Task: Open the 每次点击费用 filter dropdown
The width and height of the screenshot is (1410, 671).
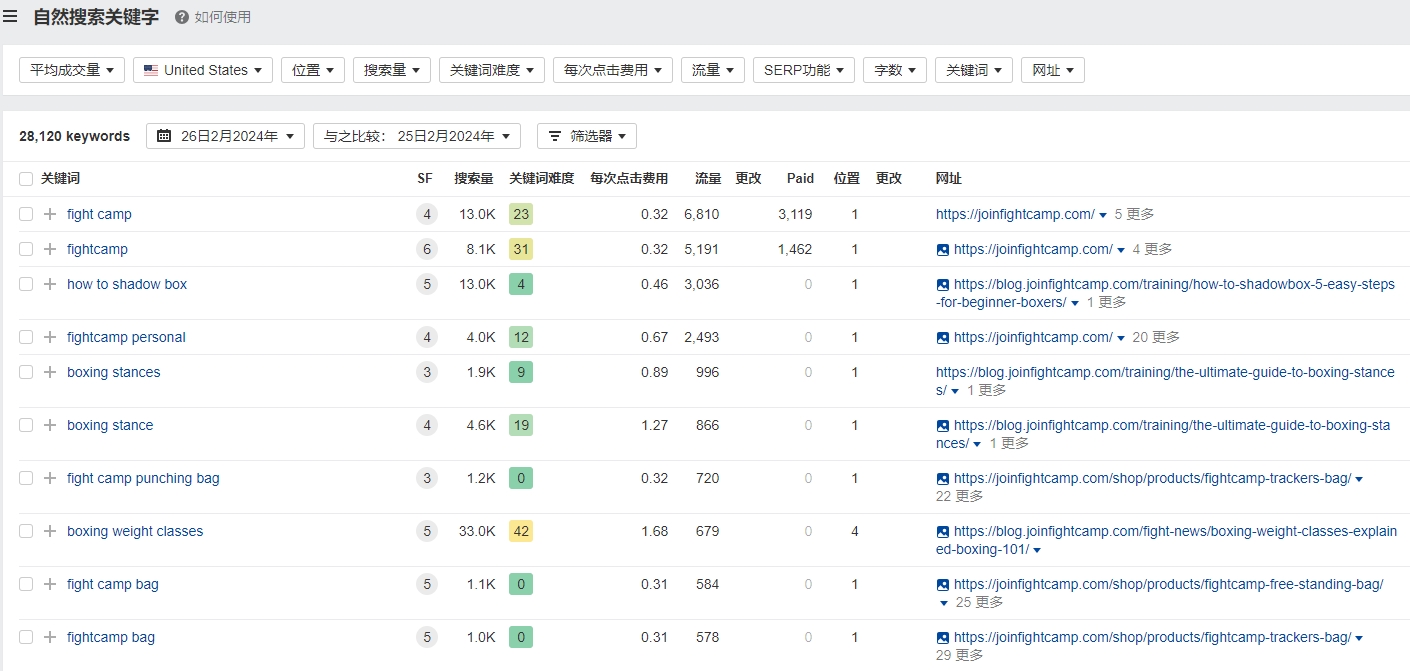Action: tap(613, 70)
